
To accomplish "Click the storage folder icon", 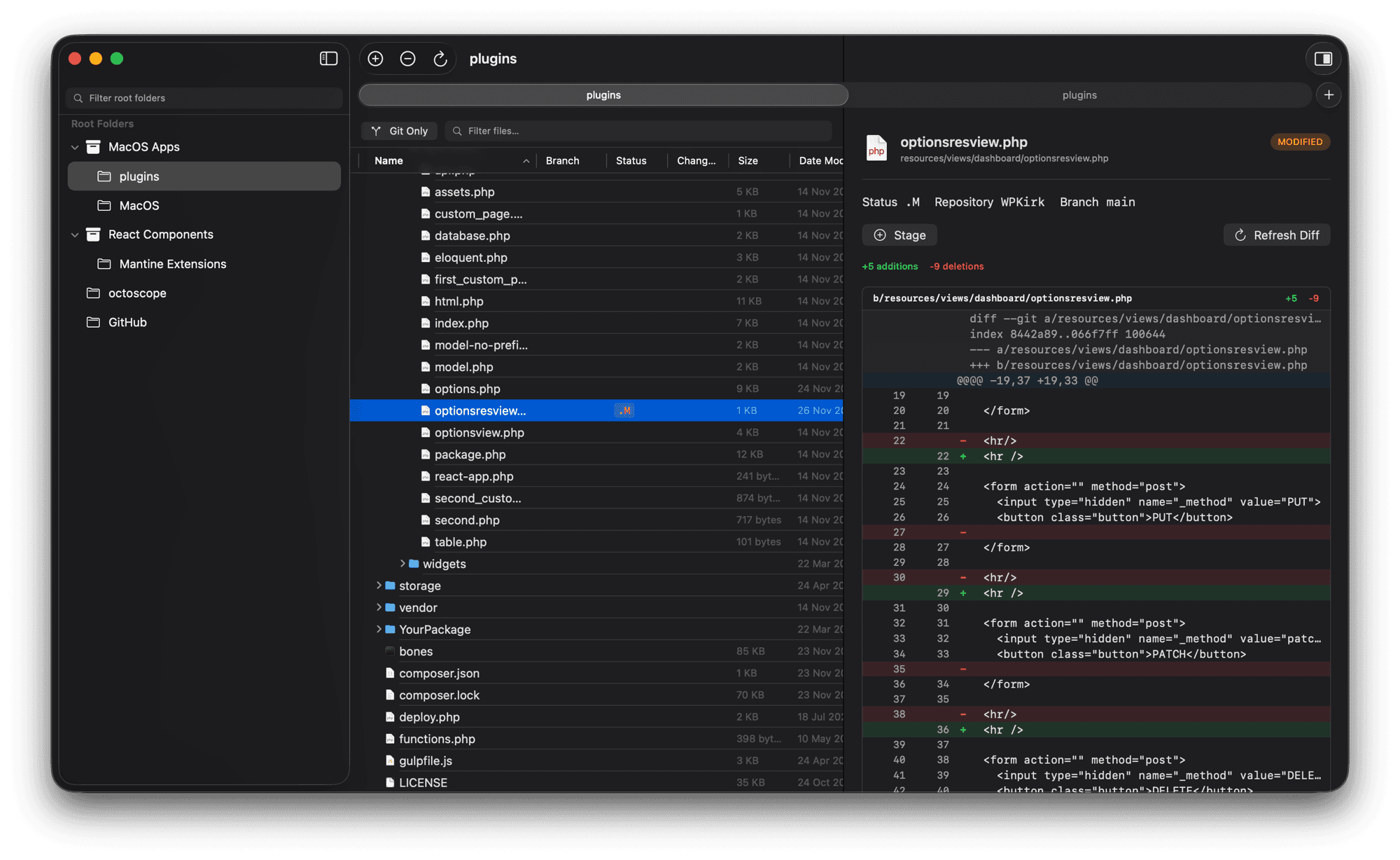I will click(391, 585).
